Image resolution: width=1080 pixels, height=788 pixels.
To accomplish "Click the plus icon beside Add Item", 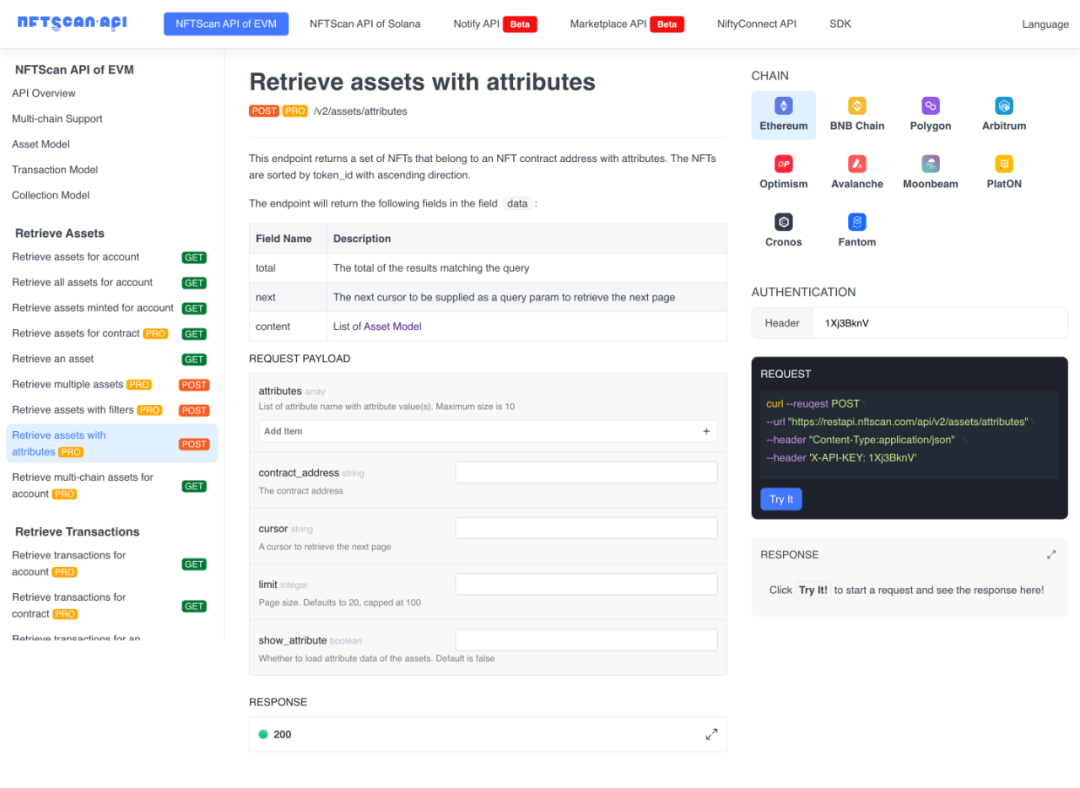I will pos(706,432).
